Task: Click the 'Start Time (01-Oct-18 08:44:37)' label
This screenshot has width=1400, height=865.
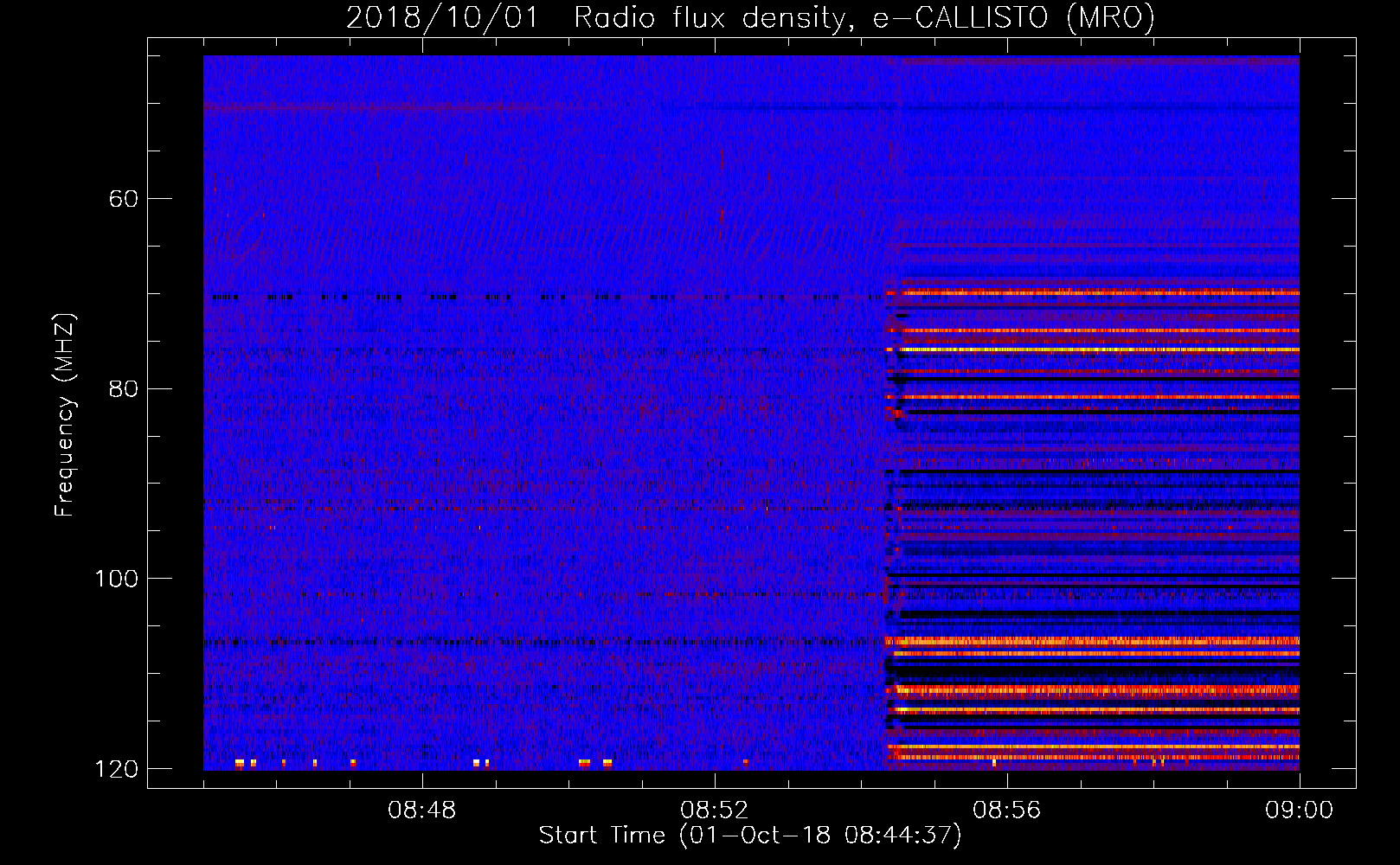Action: 750,836
